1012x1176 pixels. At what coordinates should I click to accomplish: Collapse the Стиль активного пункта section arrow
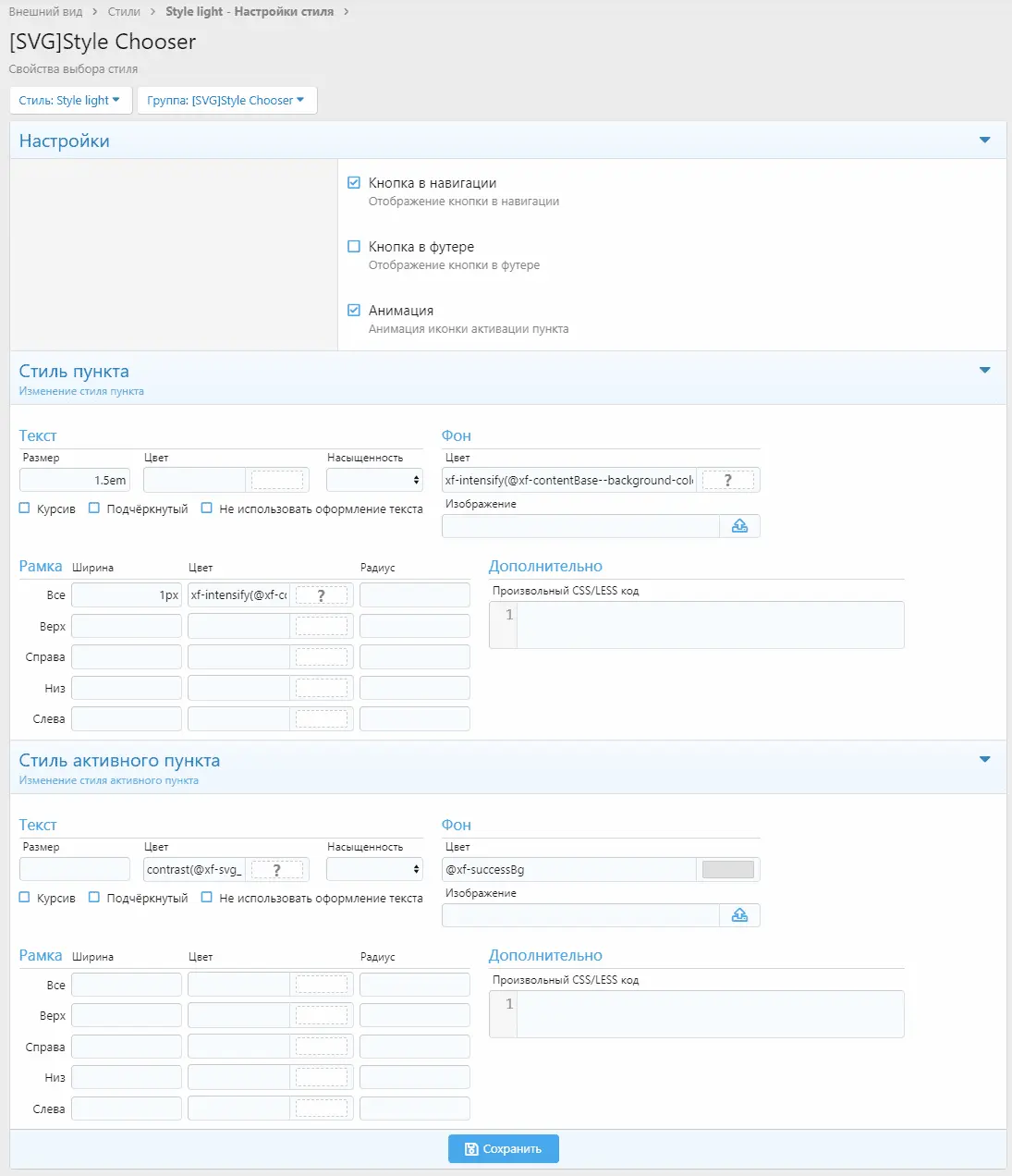tap(984, 760)
